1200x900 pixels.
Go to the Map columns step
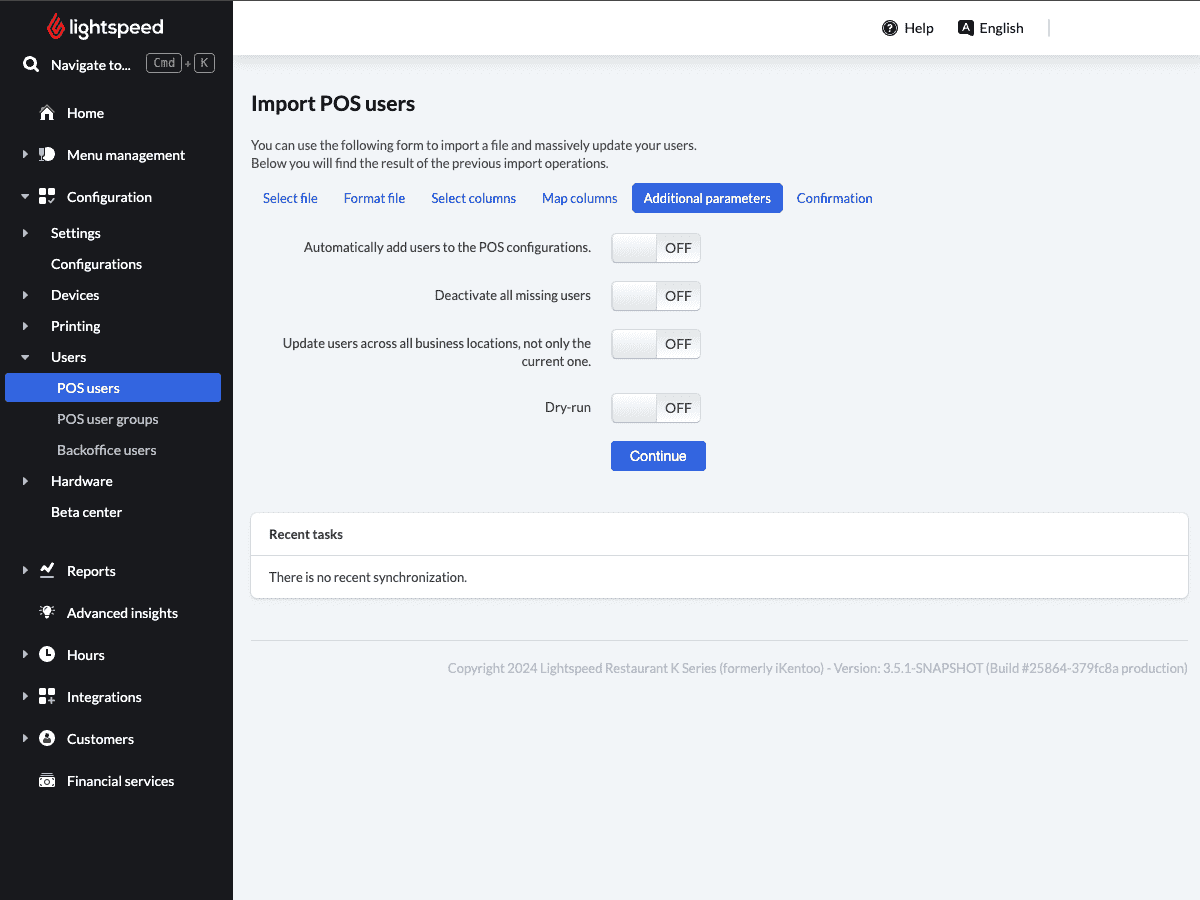point(579,198)
